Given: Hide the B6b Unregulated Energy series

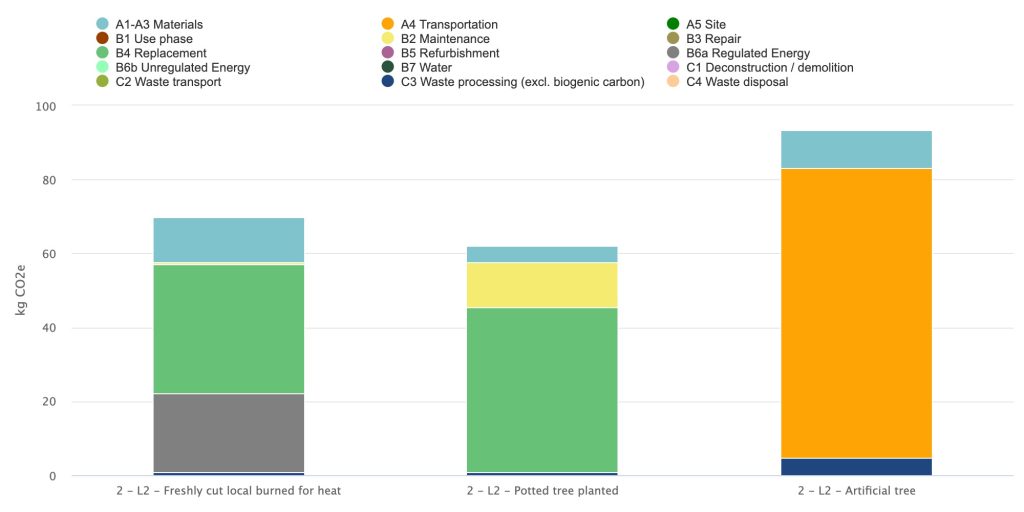Looking at the screenshot, I should [x=172, y=67].
